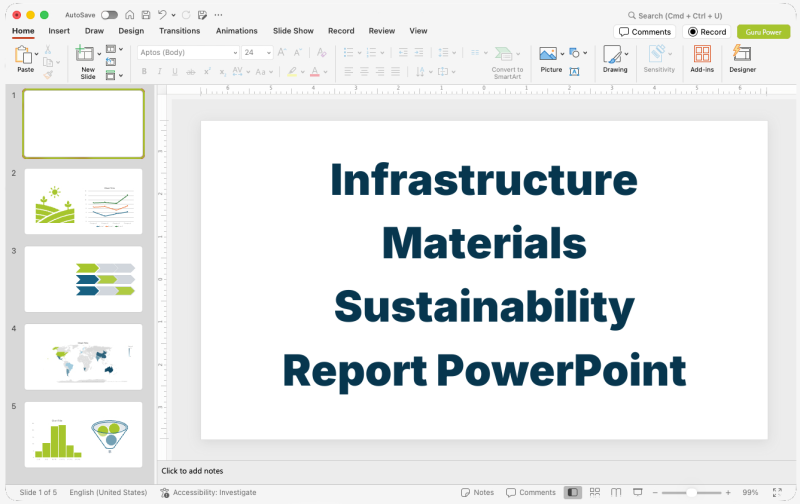Click the Increase Font Size icon
This screenshot has width=800, height=504.
[x=282, y=52]
